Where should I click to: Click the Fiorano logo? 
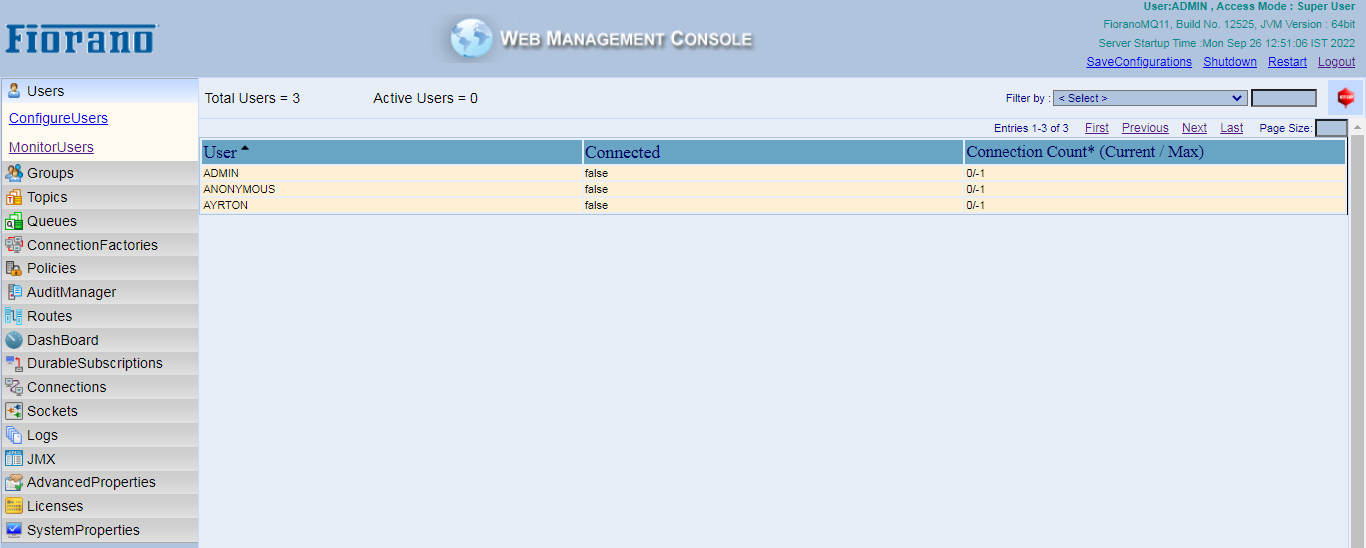[x=81, y=39]
